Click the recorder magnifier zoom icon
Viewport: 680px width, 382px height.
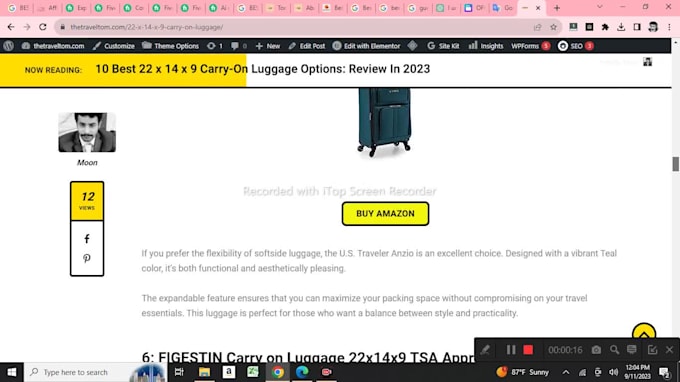pyautogui.click(x=614, y=349)
